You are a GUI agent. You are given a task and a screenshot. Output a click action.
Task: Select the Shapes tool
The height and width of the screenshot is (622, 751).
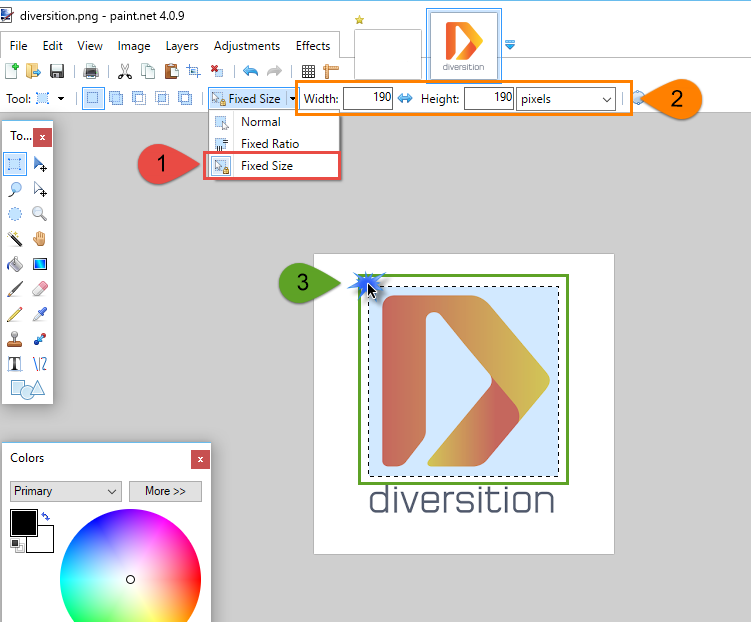(x=27, y=389)
